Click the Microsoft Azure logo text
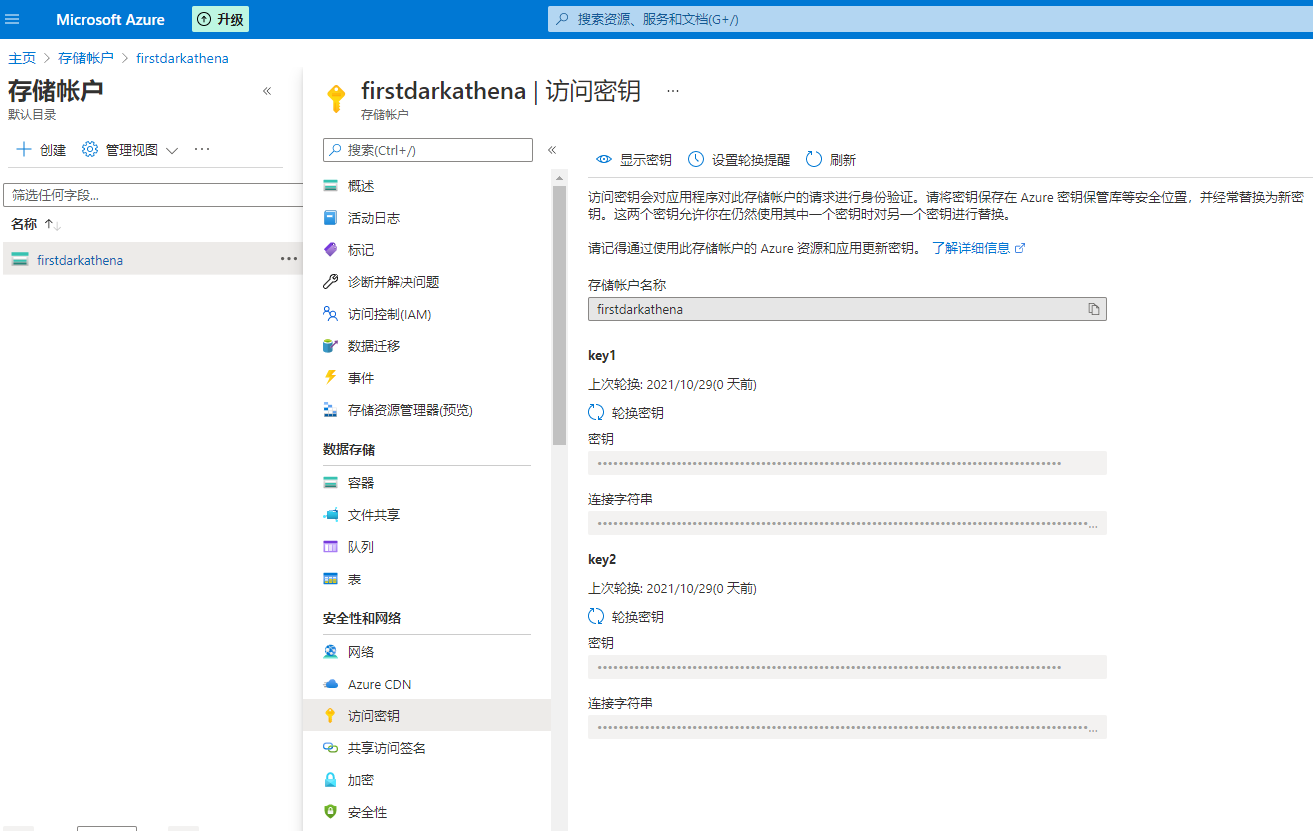1313x831 pixels. 110,19
